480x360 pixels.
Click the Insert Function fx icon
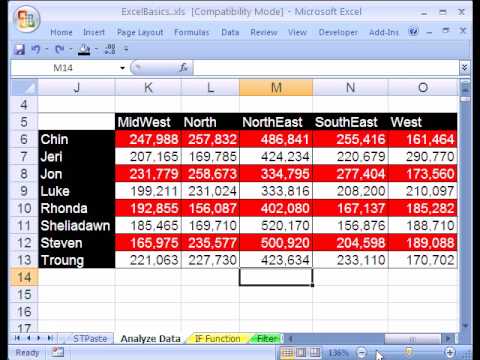click(x=184, y=68)
